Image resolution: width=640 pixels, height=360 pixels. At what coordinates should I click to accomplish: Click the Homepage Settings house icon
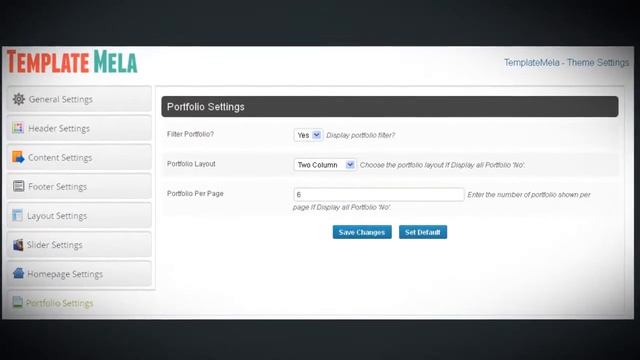[x=18, y=273]
